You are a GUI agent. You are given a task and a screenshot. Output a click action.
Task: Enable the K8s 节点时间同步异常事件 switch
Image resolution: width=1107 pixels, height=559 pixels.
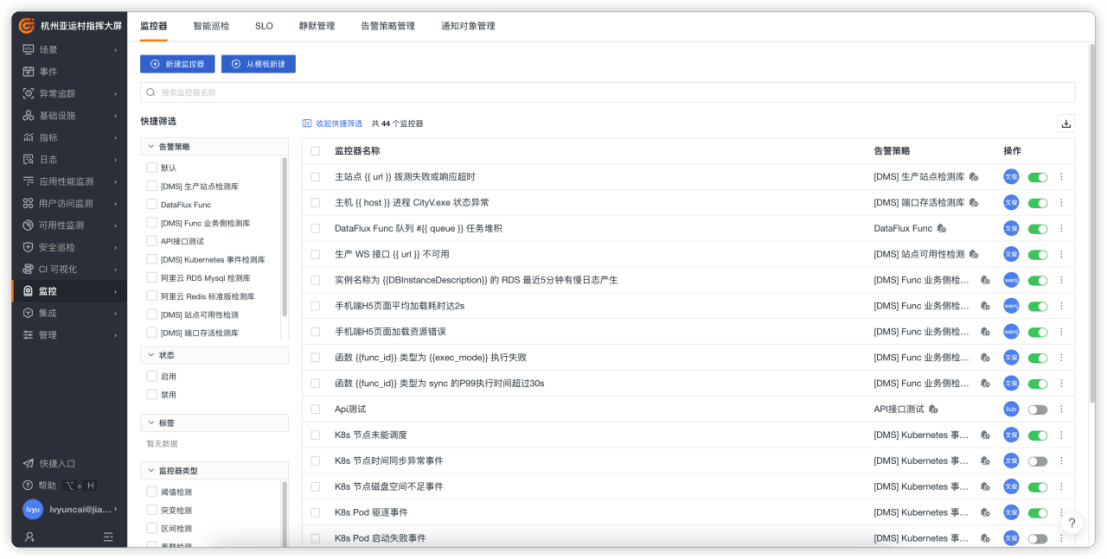(x=1037, y=461)
